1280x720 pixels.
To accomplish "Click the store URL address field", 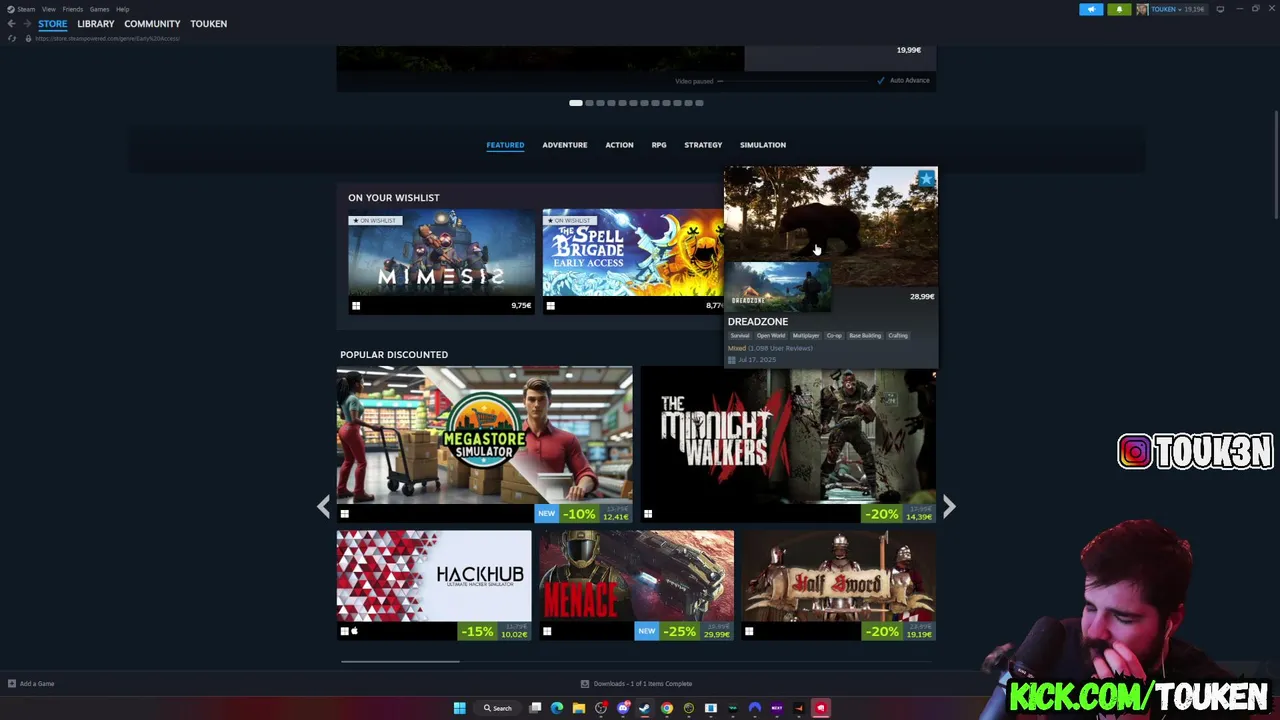I will tap(107, 38).
